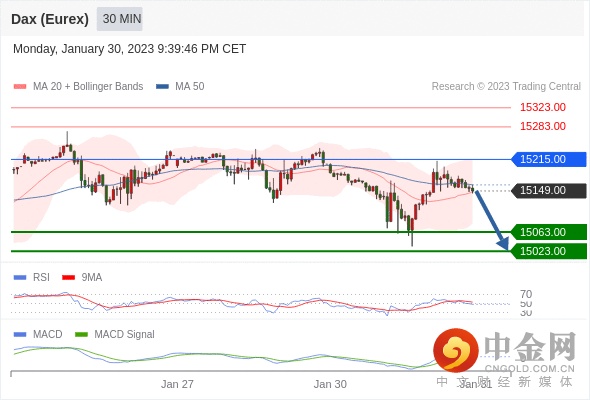Click the MA 20 + Bollinger Bands legend swatch
This screenshot has width=590, height=400.
click(20, 87)
